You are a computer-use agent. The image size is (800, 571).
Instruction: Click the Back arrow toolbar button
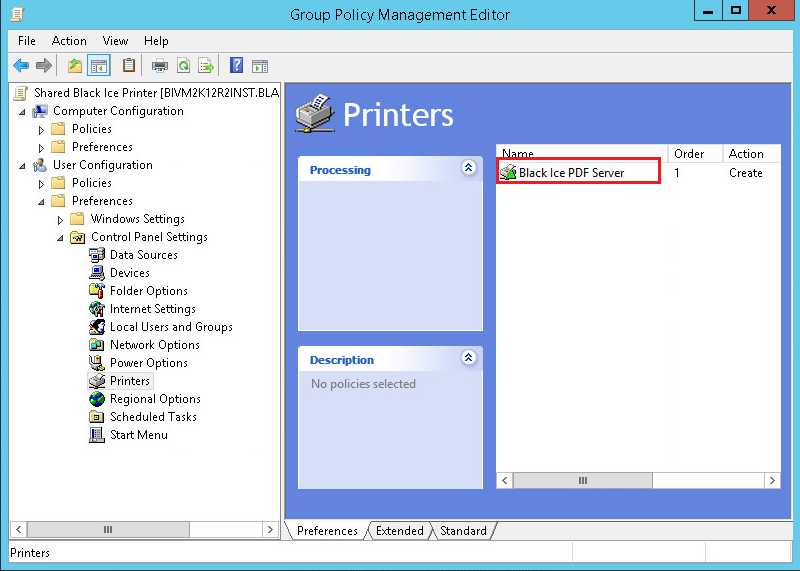tap(21, 66)
